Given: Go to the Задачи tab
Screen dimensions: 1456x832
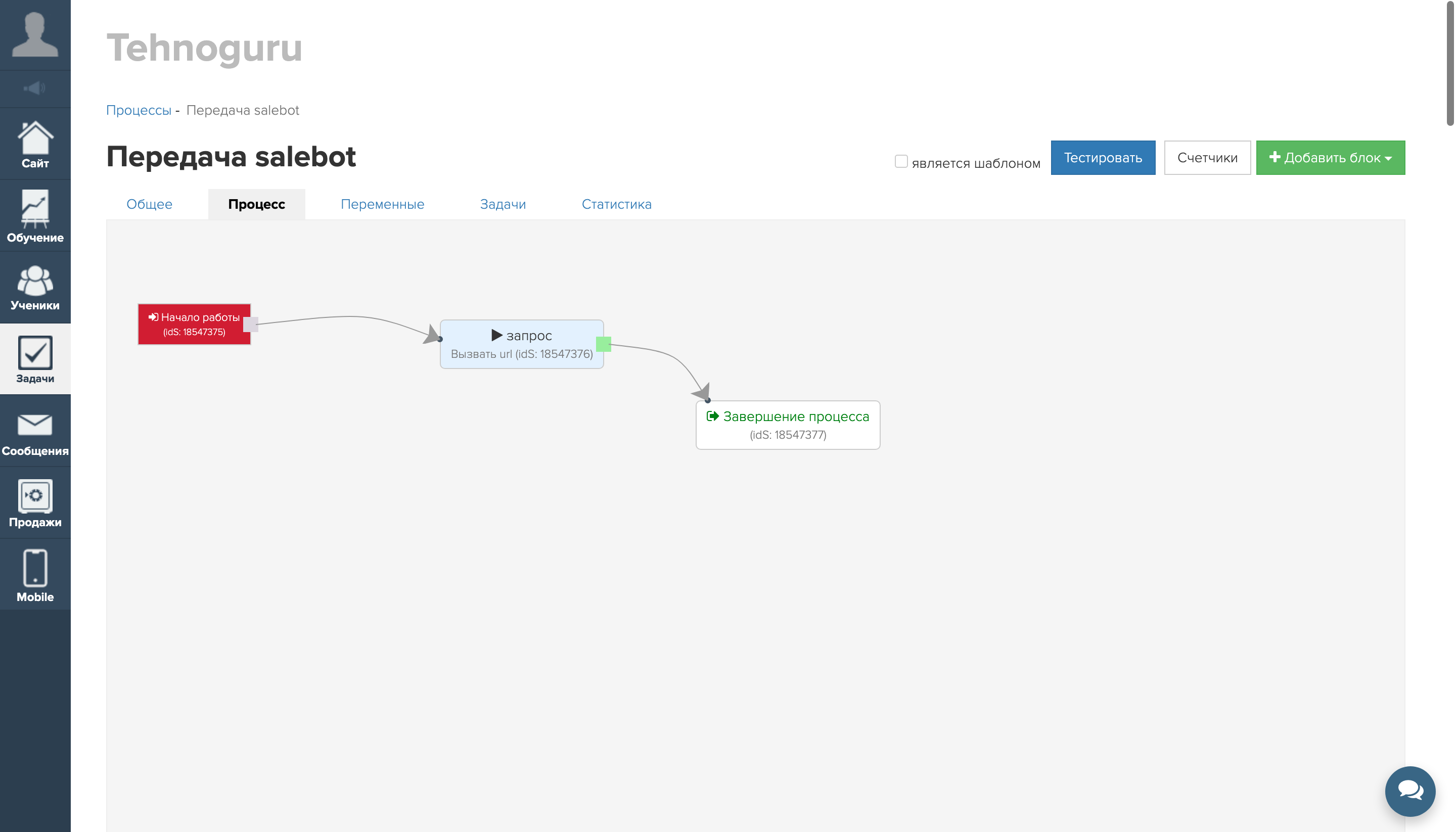Looking at the screenshot, I should [503, 204].
